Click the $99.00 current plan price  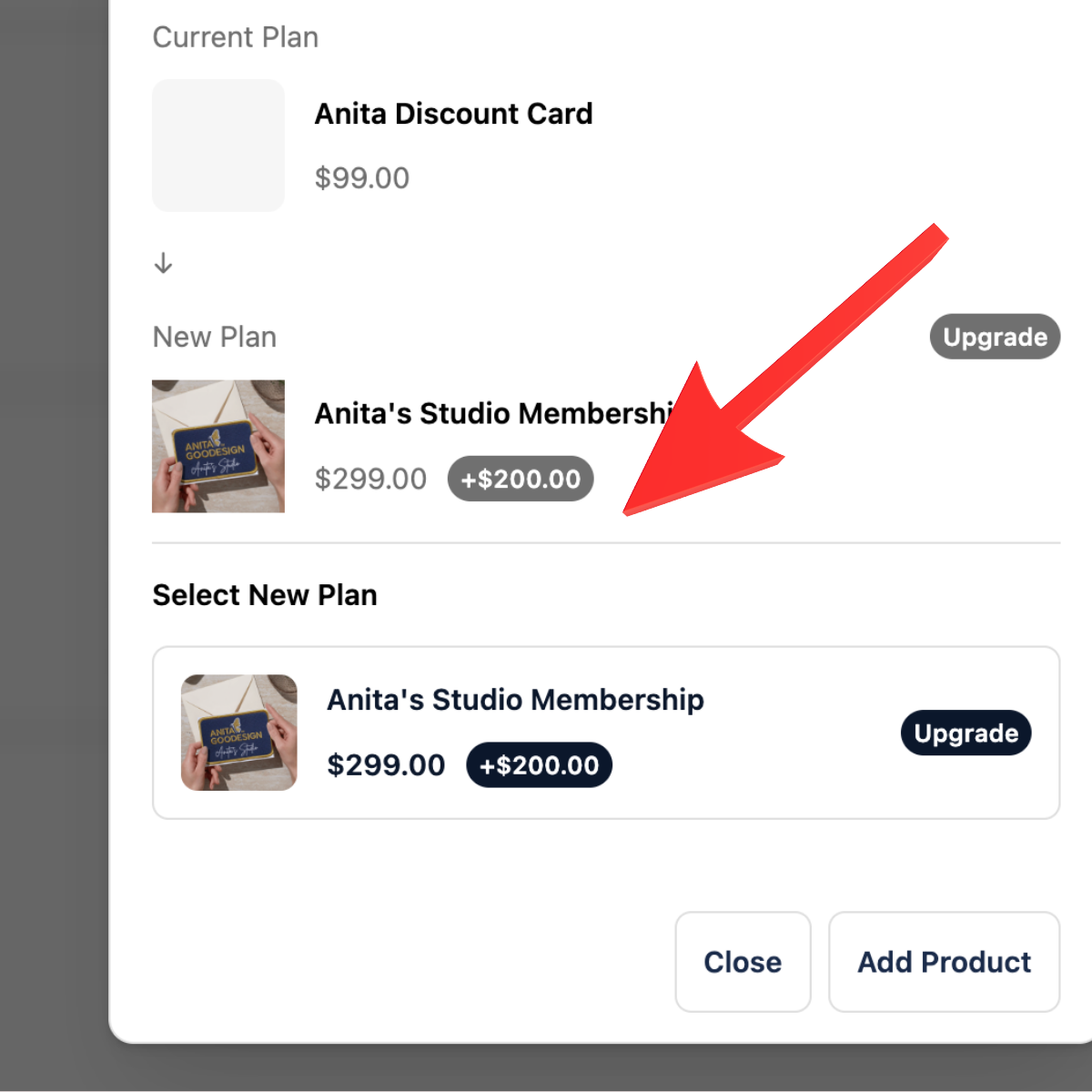(362, 177)
